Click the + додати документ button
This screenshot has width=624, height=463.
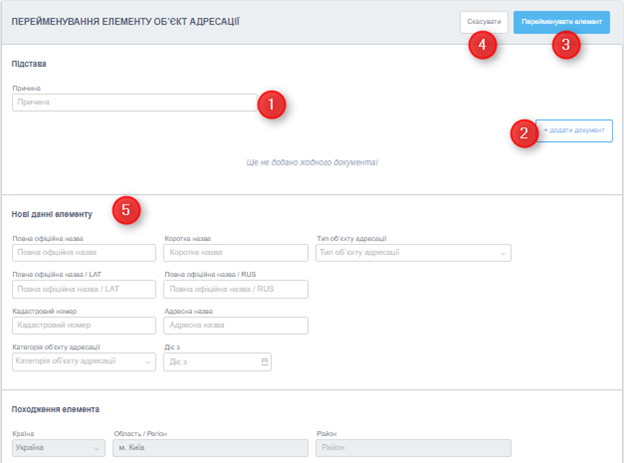[574, 131]
